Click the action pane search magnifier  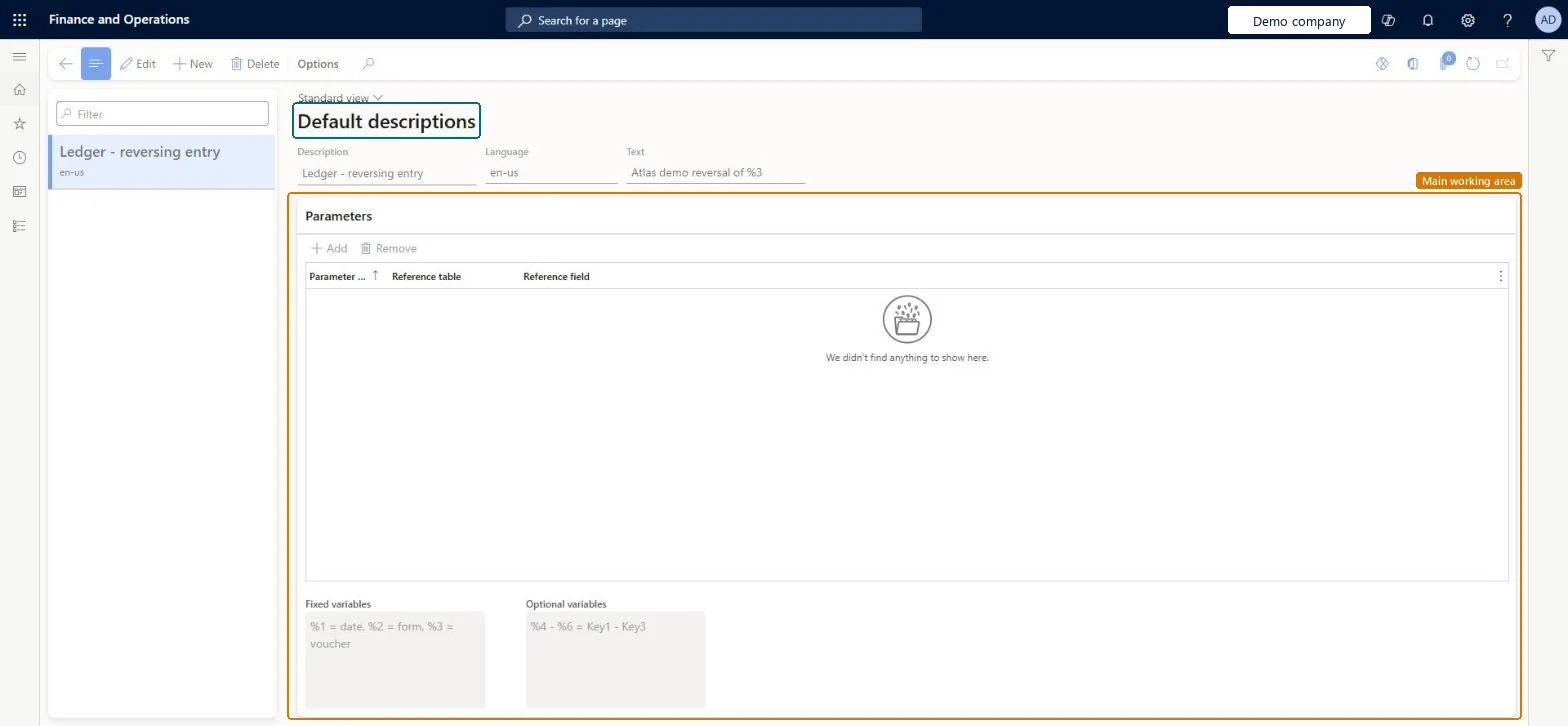pos(368,64)
